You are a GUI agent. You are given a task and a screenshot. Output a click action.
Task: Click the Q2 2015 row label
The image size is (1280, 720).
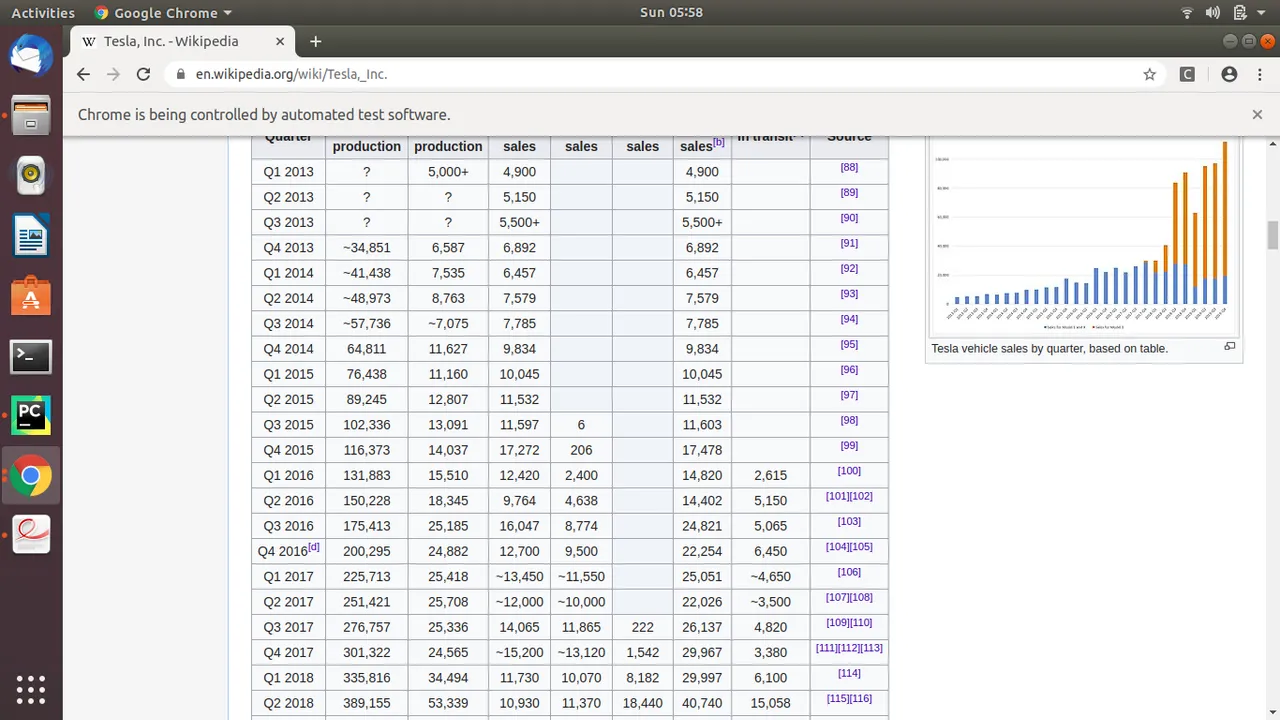click(x=288, y=399)
